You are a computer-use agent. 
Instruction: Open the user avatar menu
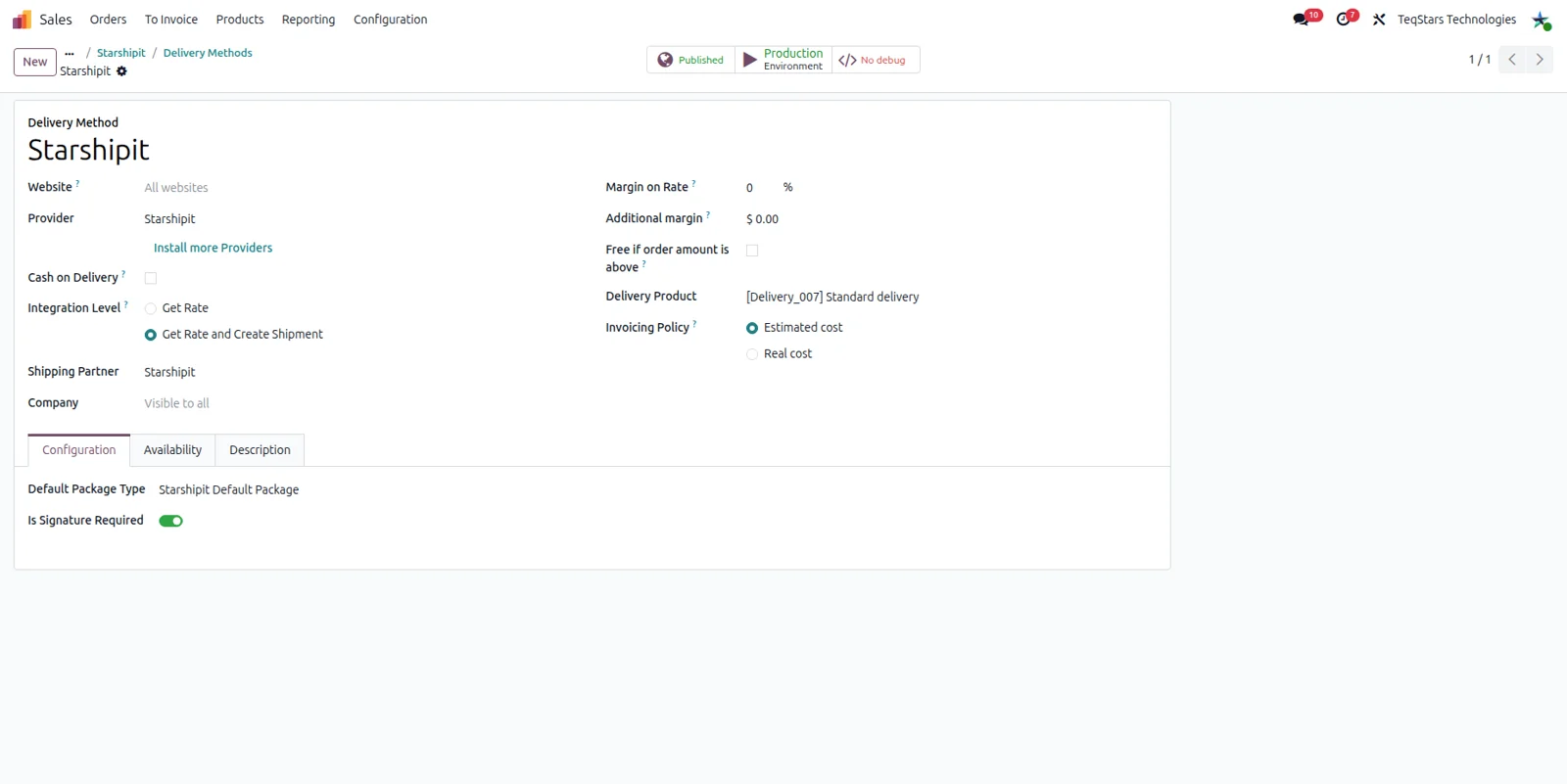(1541, 20)
